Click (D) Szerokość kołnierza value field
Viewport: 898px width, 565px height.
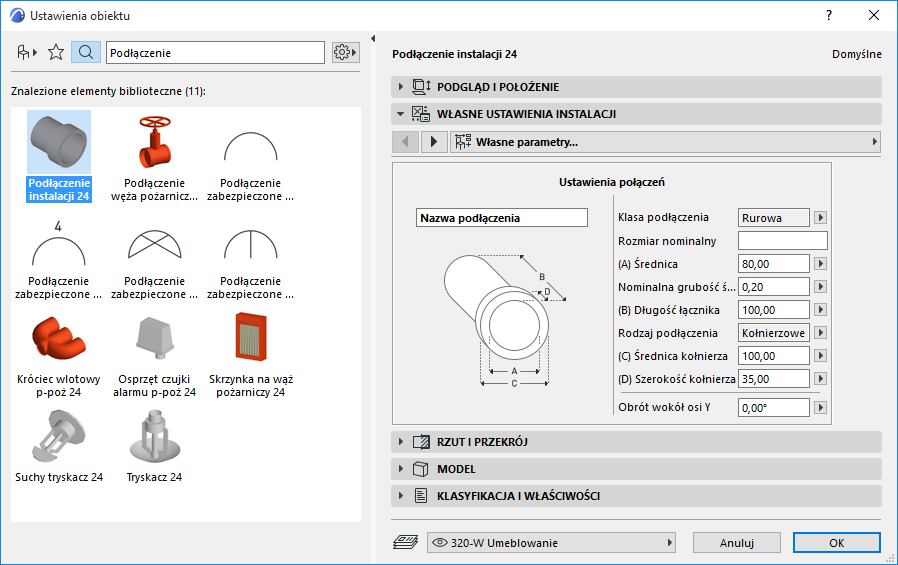[774, 378]
